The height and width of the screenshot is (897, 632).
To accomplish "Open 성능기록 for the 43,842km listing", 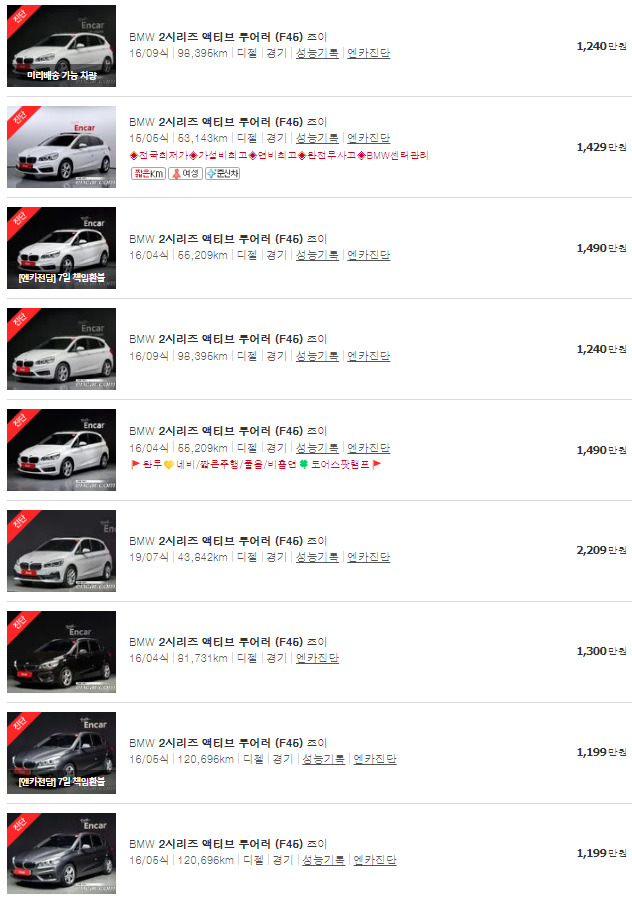I will [x=317, y=557].
